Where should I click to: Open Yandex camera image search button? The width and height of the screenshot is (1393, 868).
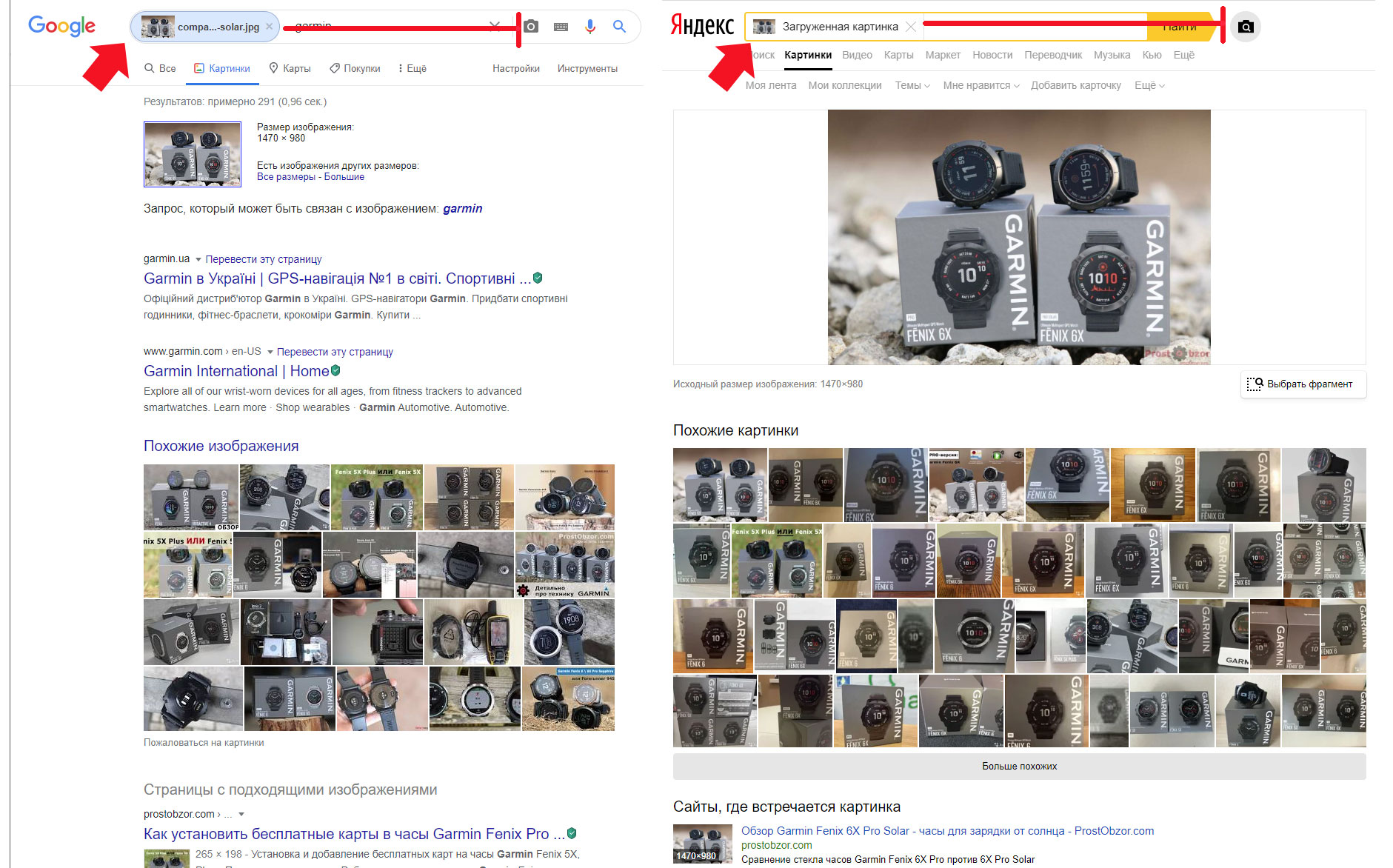coord(1246,27)
